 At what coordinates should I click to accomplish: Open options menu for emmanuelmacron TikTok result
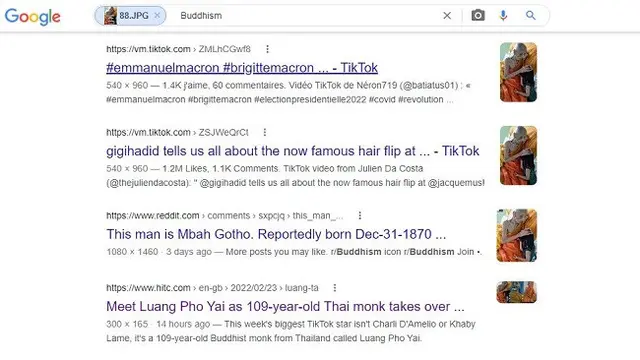click(267, 49)
